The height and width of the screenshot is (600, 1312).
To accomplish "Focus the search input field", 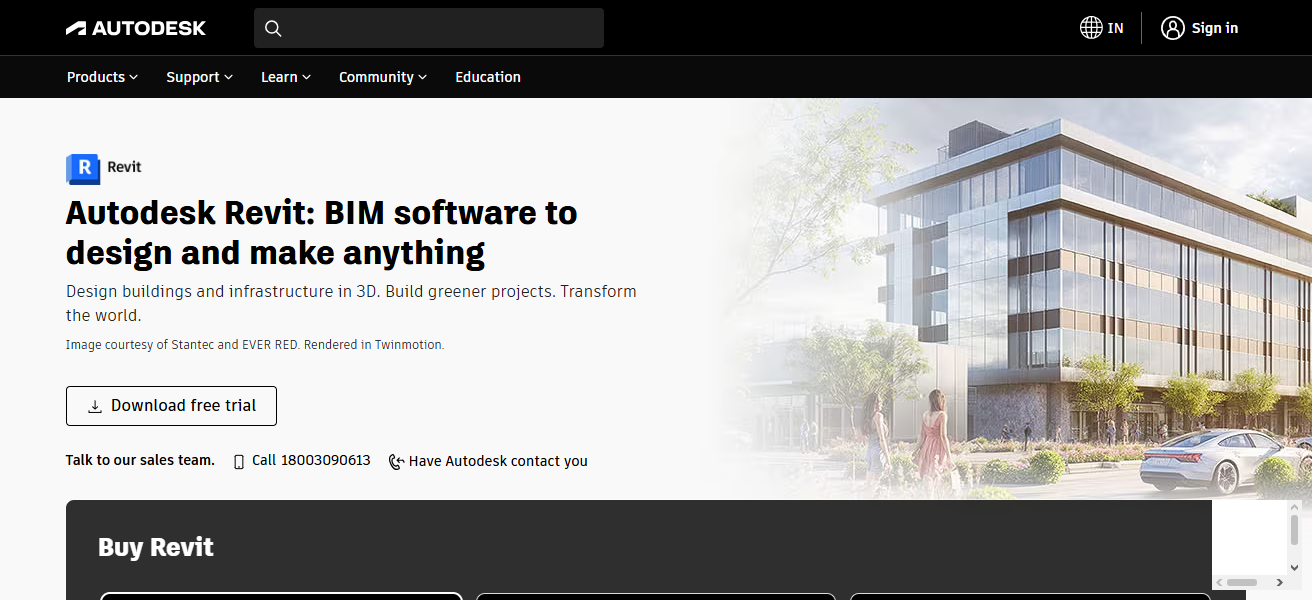I will 429,28.
